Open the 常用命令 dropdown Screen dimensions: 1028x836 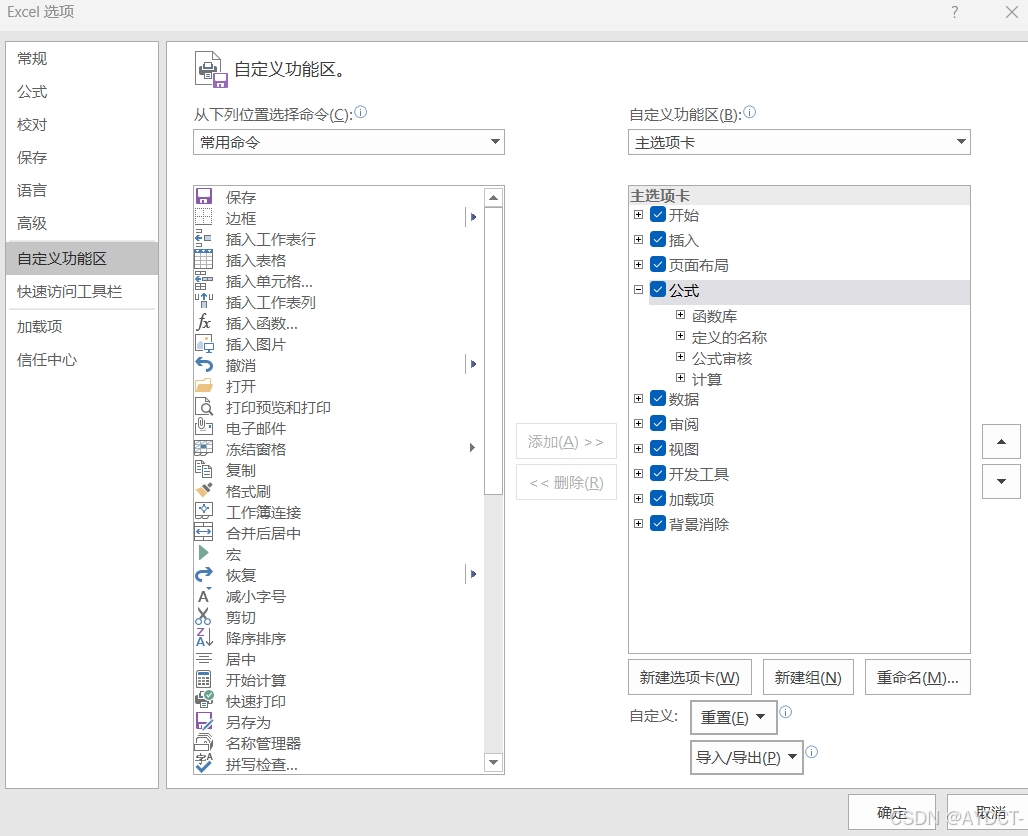pos(349,142)
